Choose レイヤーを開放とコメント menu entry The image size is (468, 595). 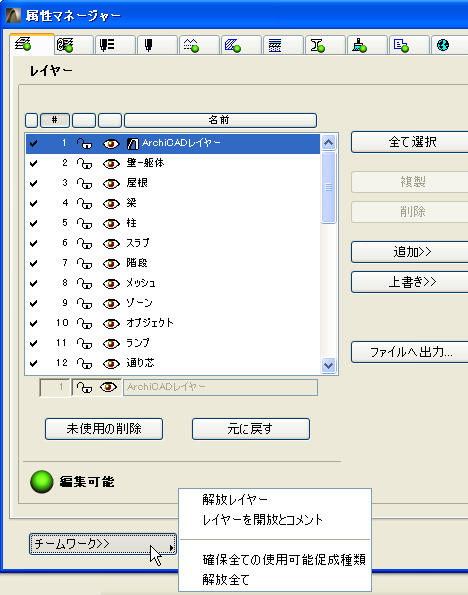tap(263, 519)
